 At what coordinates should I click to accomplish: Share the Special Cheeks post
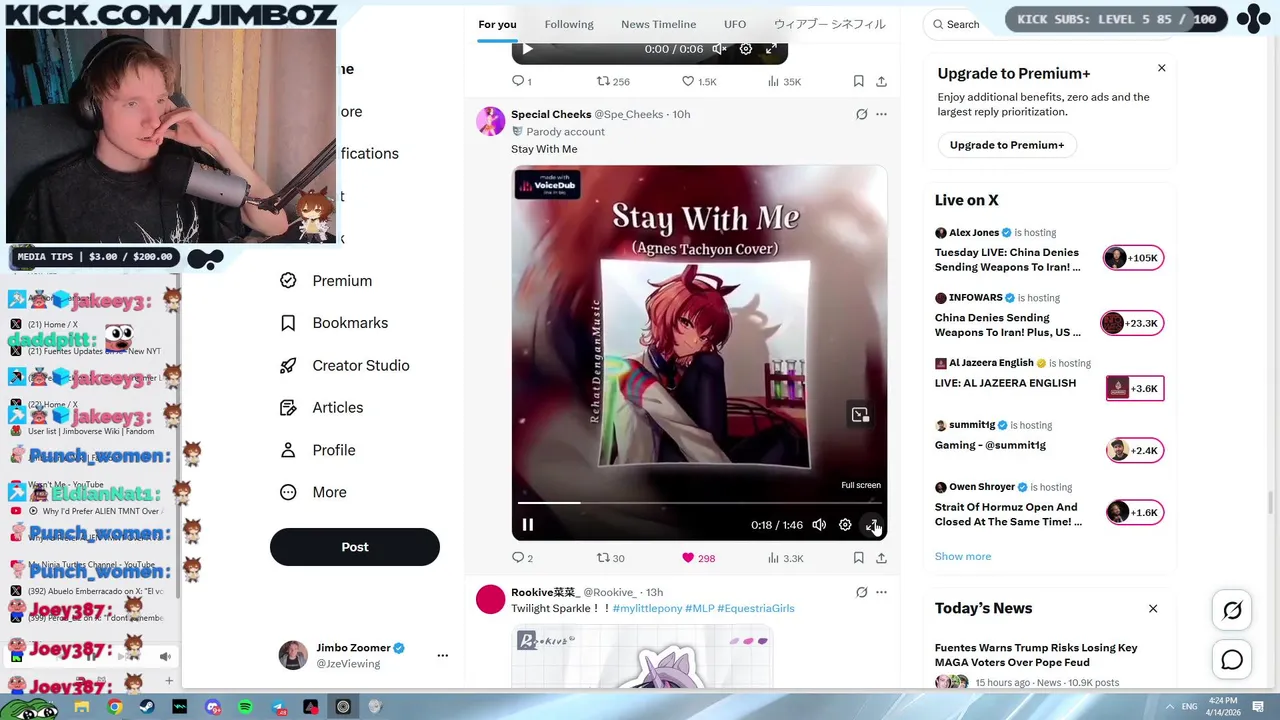(881, 558)
